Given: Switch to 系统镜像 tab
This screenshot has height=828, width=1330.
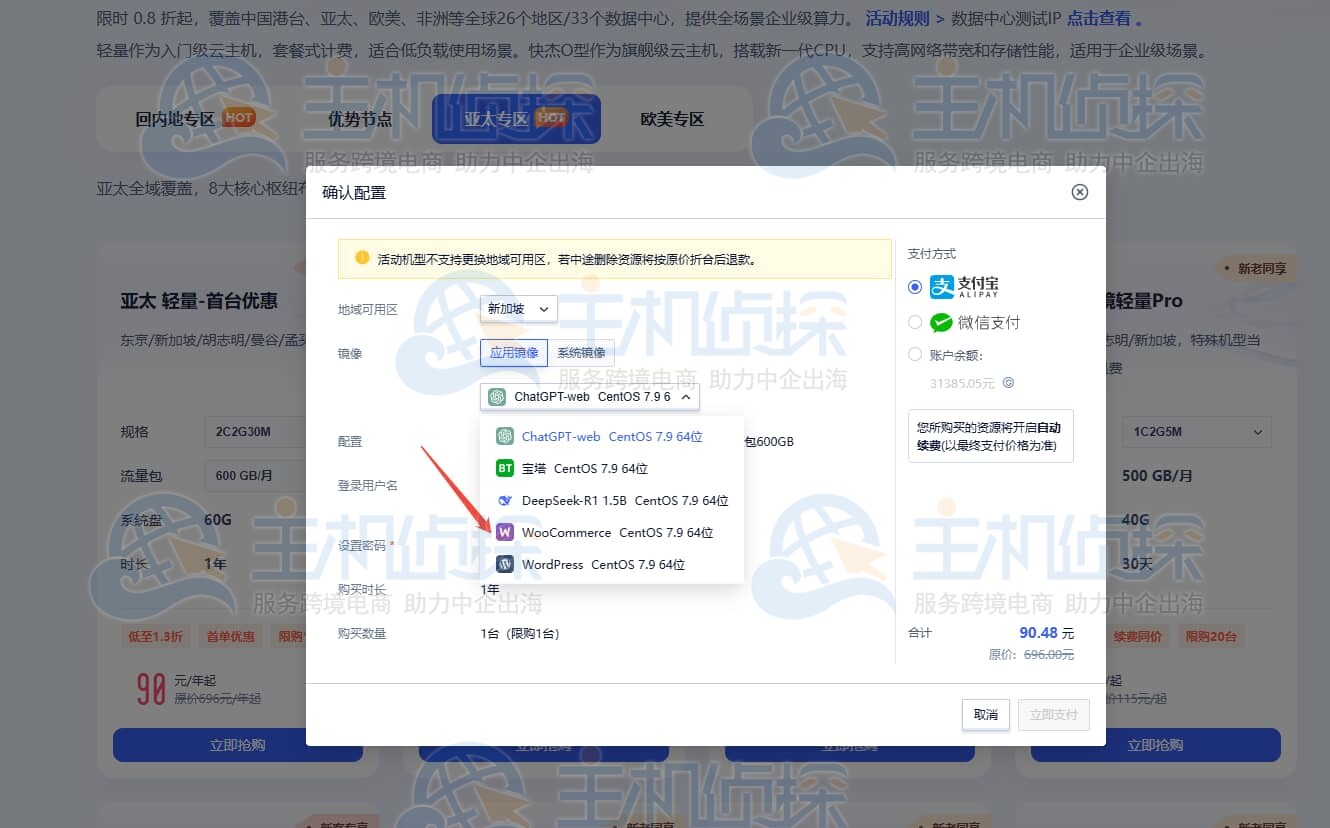Looking at the screenshot, I should [x=581, y=353].
